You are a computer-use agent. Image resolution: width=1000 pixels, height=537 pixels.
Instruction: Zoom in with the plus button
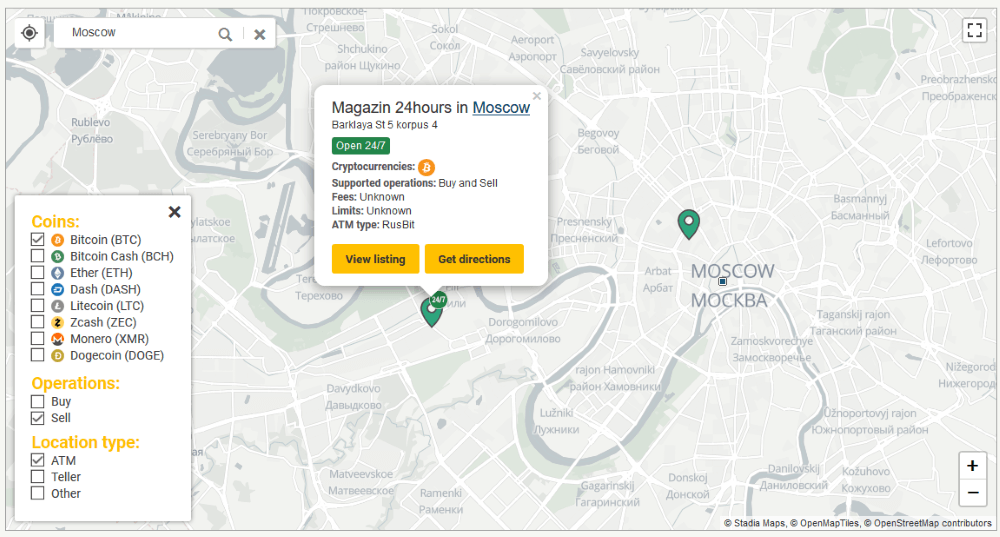973,466
